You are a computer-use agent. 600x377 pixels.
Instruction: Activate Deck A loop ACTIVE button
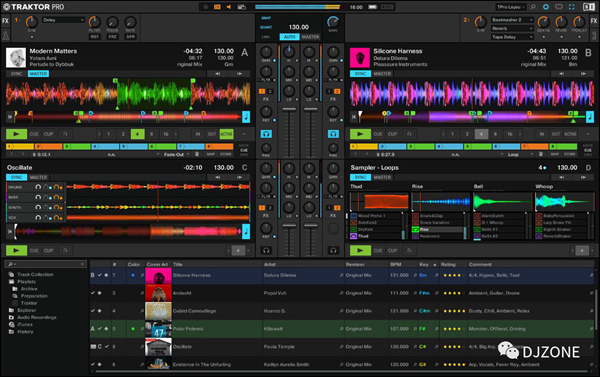226,134
